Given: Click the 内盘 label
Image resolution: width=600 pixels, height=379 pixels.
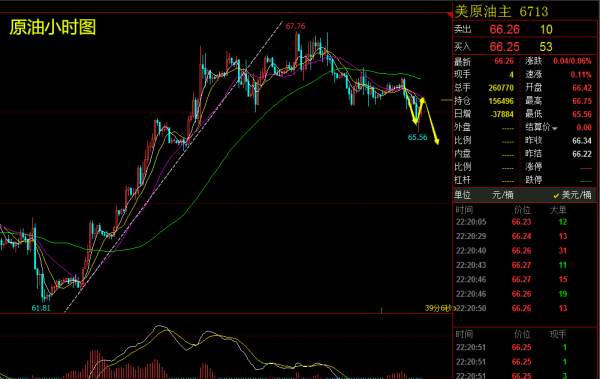Looking at the screenshot, I should point(462,154).
